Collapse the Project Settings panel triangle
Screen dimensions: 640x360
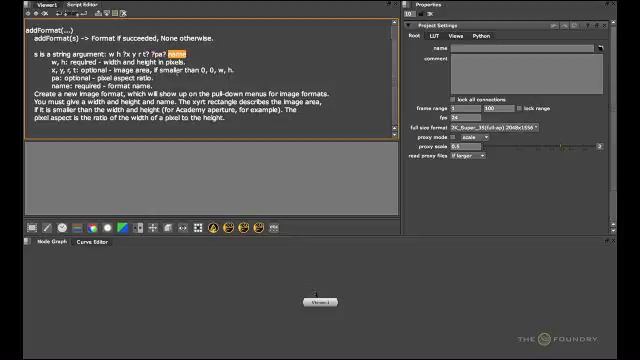tap(408, 25)
